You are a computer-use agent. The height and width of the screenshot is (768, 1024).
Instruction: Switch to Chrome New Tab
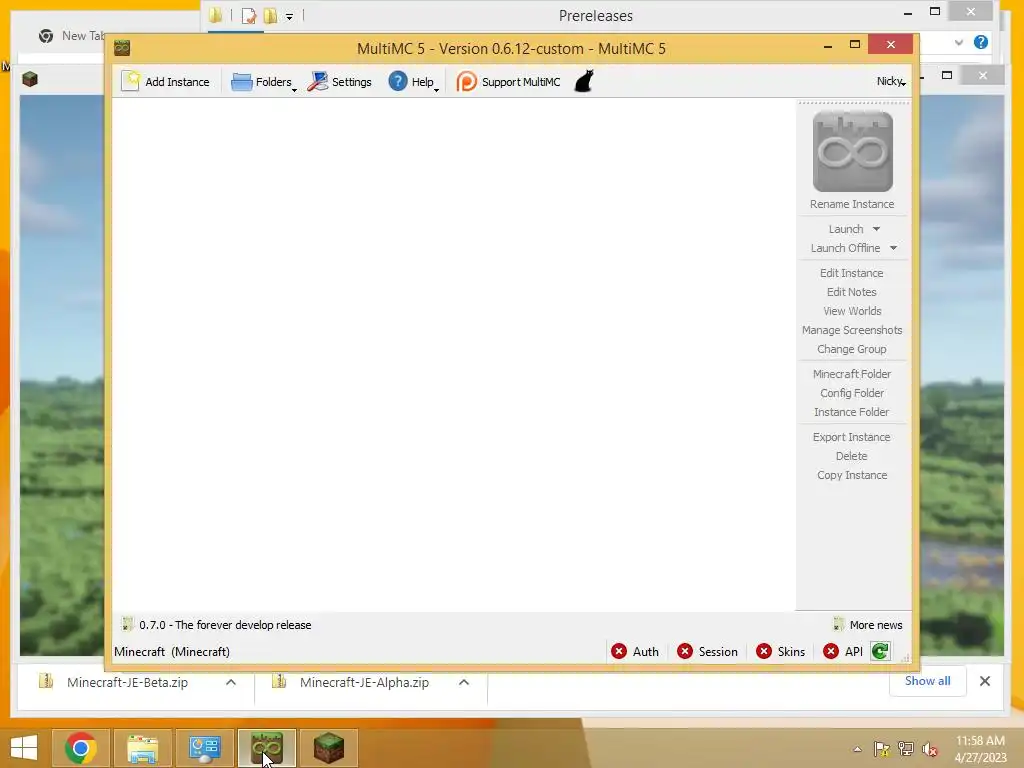tap(72, 36)
